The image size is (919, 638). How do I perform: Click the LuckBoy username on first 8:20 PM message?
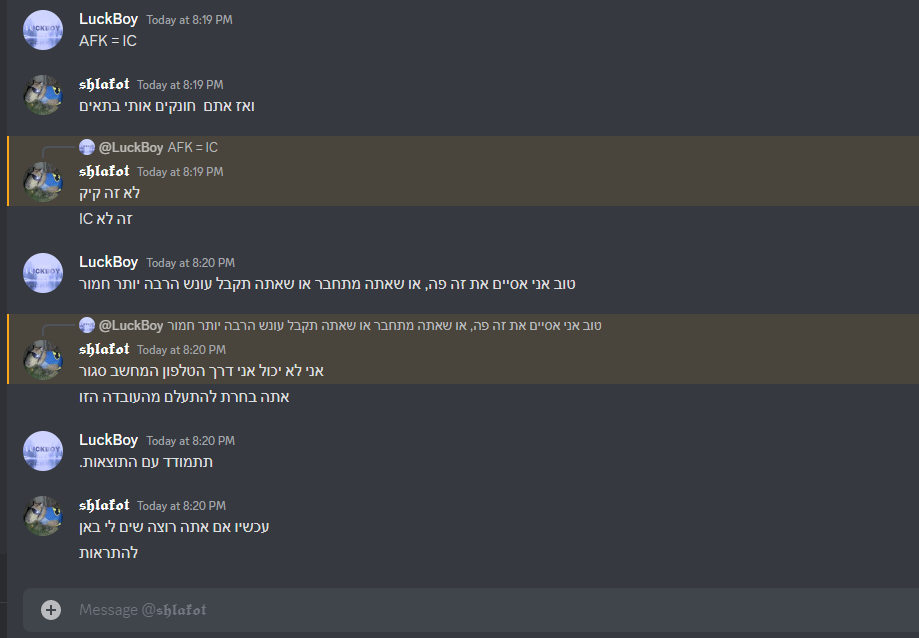click(108, 262)
